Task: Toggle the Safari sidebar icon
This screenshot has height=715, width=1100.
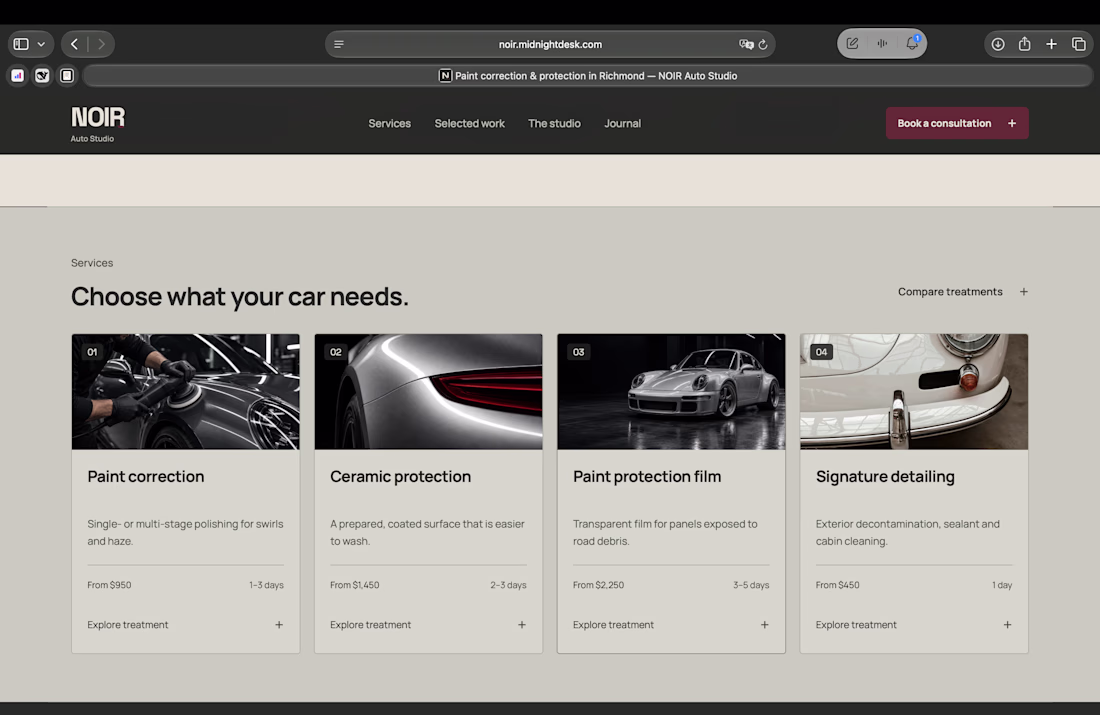Action: click(21, 44)
